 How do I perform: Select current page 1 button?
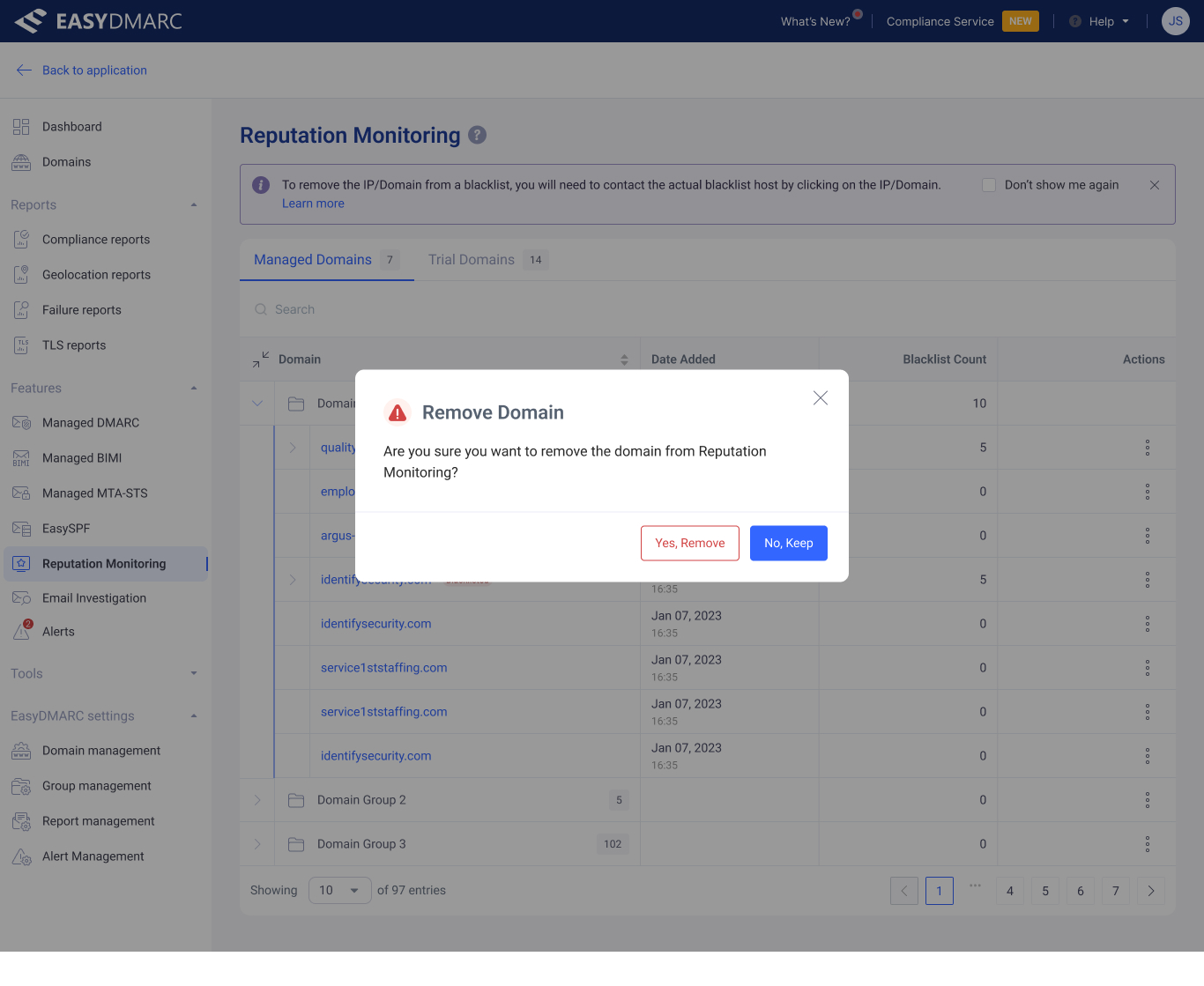(940, 891)
